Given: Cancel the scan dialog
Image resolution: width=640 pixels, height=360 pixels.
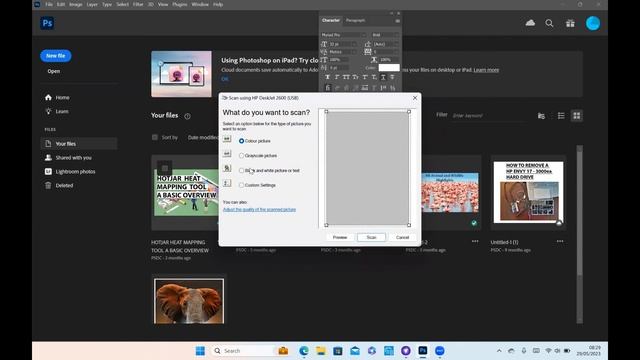Looking at the screenshot, I should (402, 238).
